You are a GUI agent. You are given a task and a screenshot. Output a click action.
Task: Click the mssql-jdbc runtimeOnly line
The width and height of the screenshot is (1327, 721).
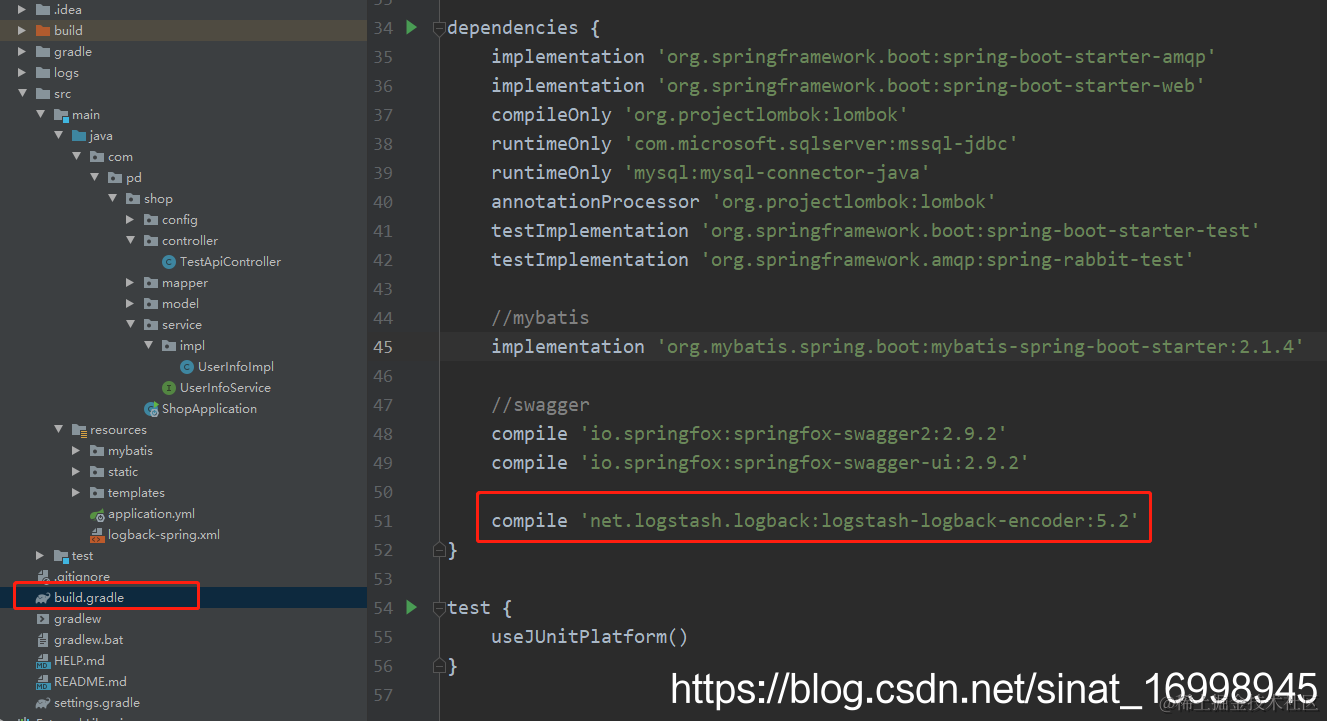coord(755,143)
